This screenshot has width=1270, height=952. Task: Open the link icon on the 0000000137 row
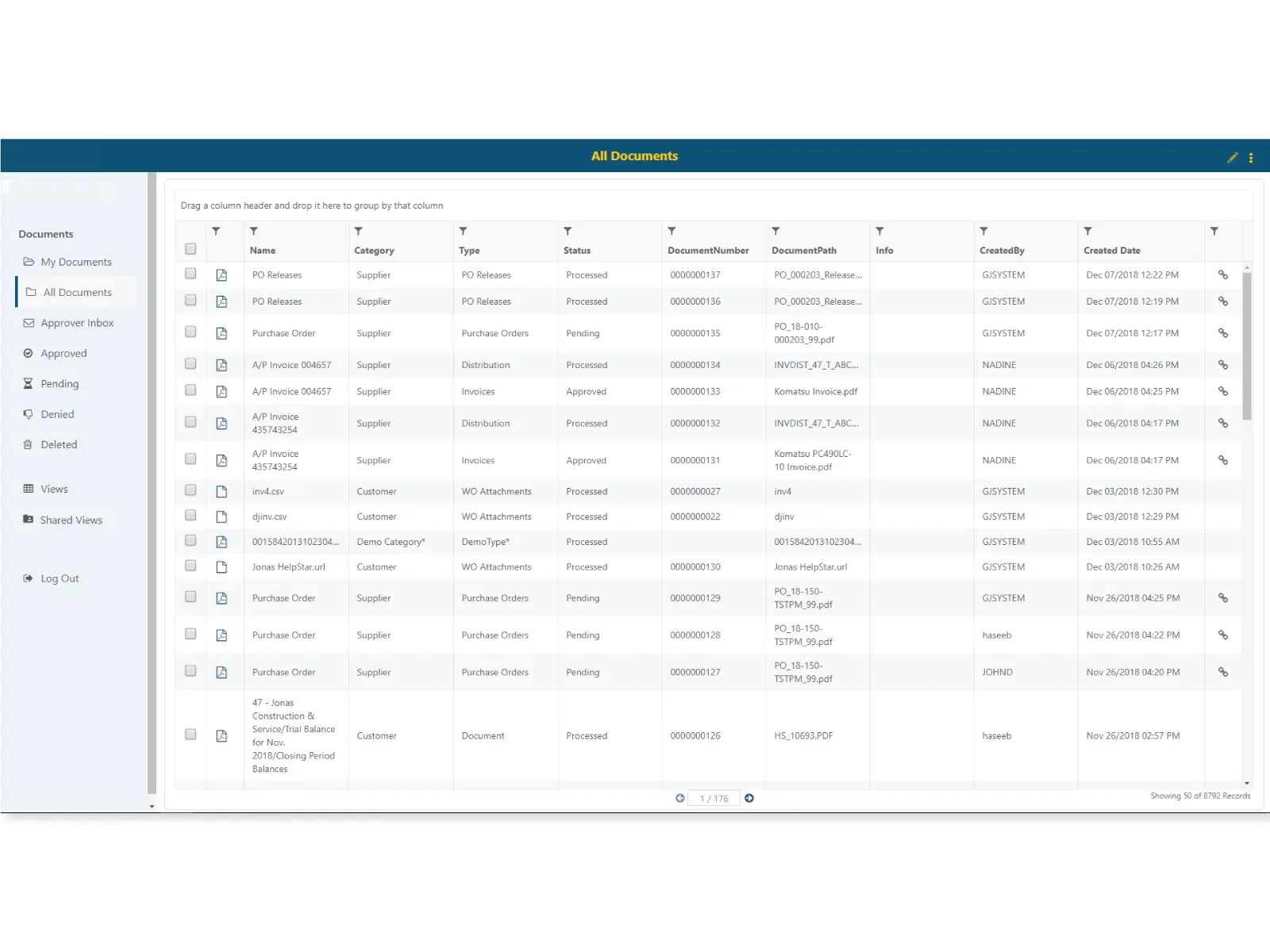click(1223, 274)
